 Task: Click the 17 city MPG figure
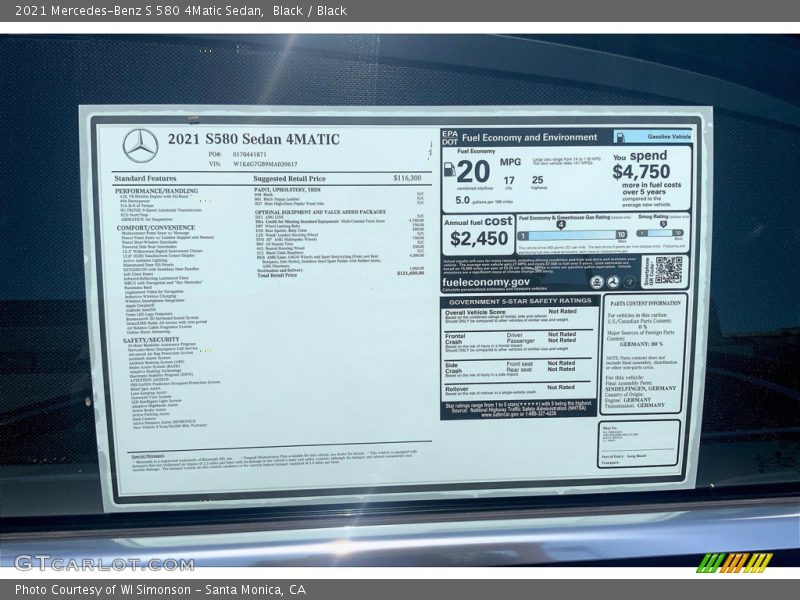click(x=509, y=181)
